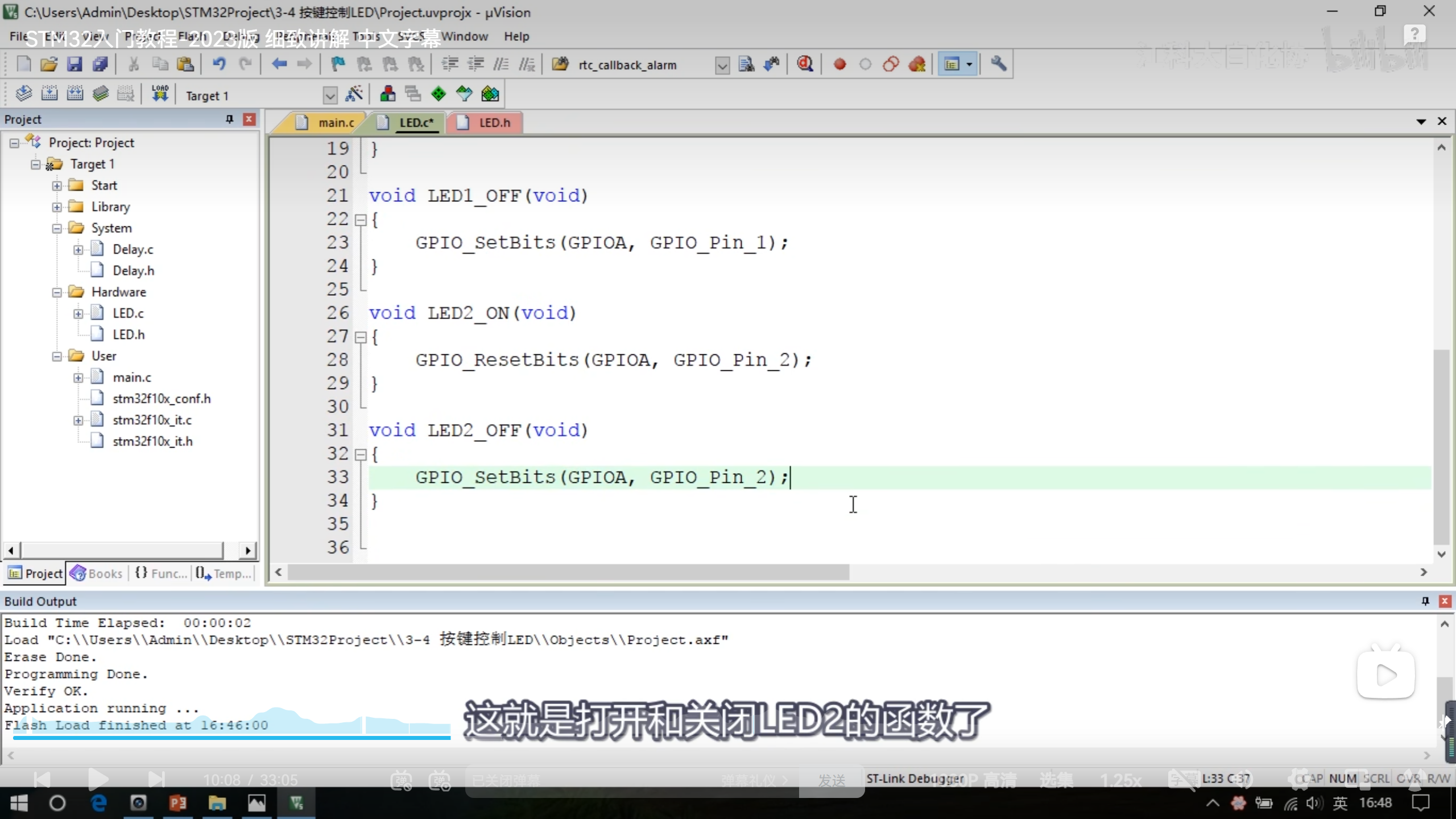Click the Save All files icon
This screenshot has width=1456, height=819.
[101, 64]
